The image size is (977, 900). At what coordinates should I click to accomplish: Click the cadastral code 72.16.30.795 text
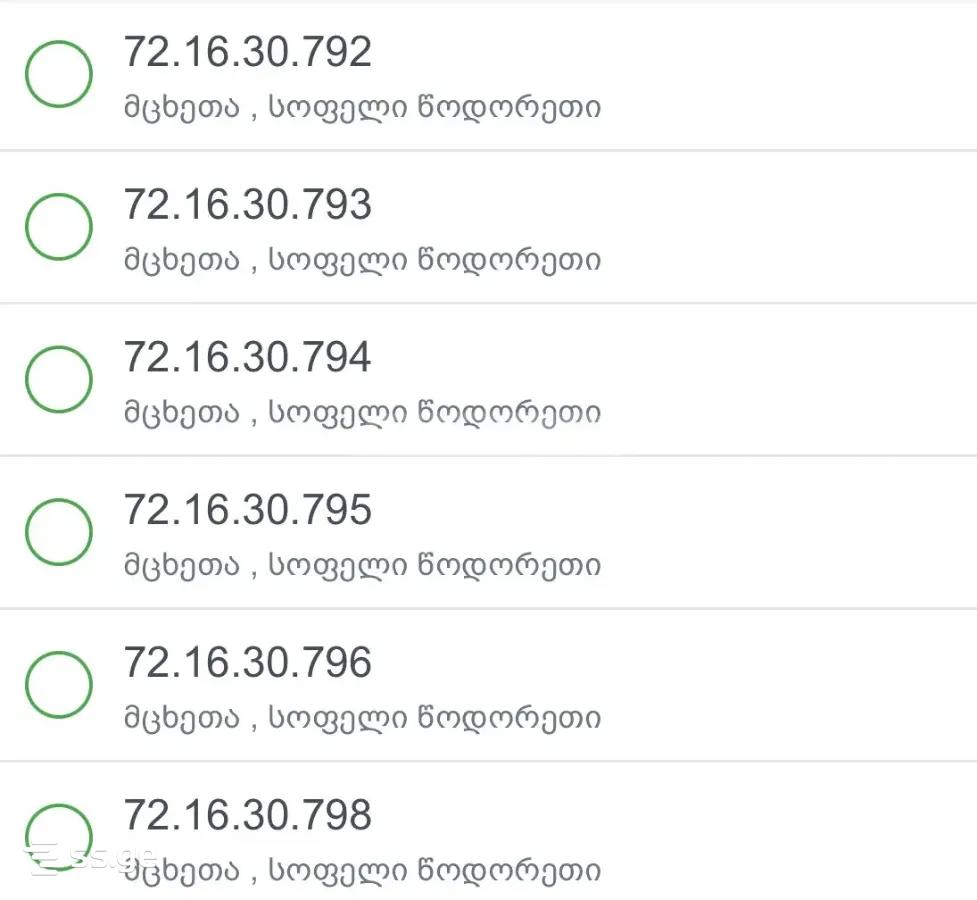coord(247,510)
